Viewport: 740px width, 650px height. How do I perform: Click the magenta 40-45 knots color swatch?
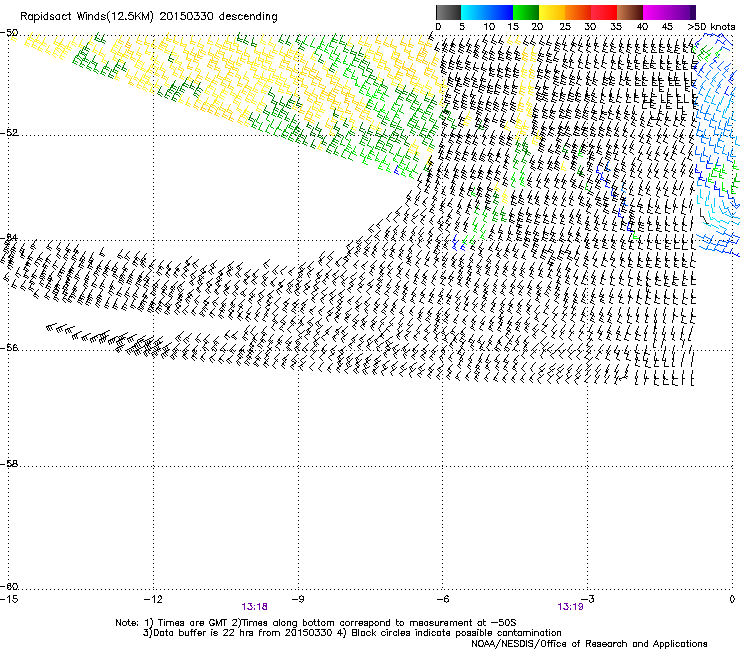656,12
